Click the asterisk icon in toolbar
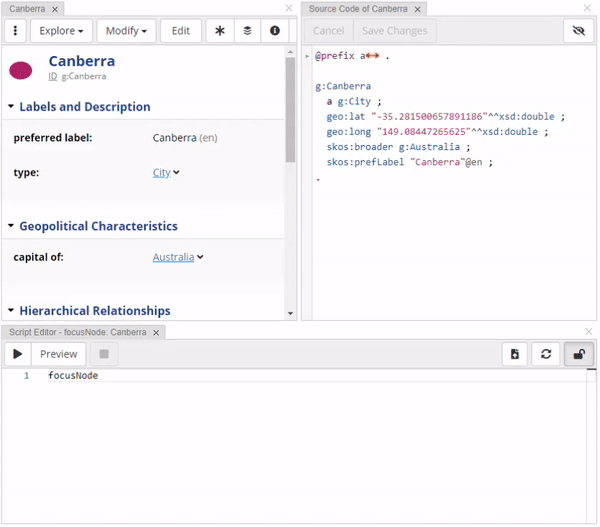This screenshot has width=600, height=527. click(220, 31)
